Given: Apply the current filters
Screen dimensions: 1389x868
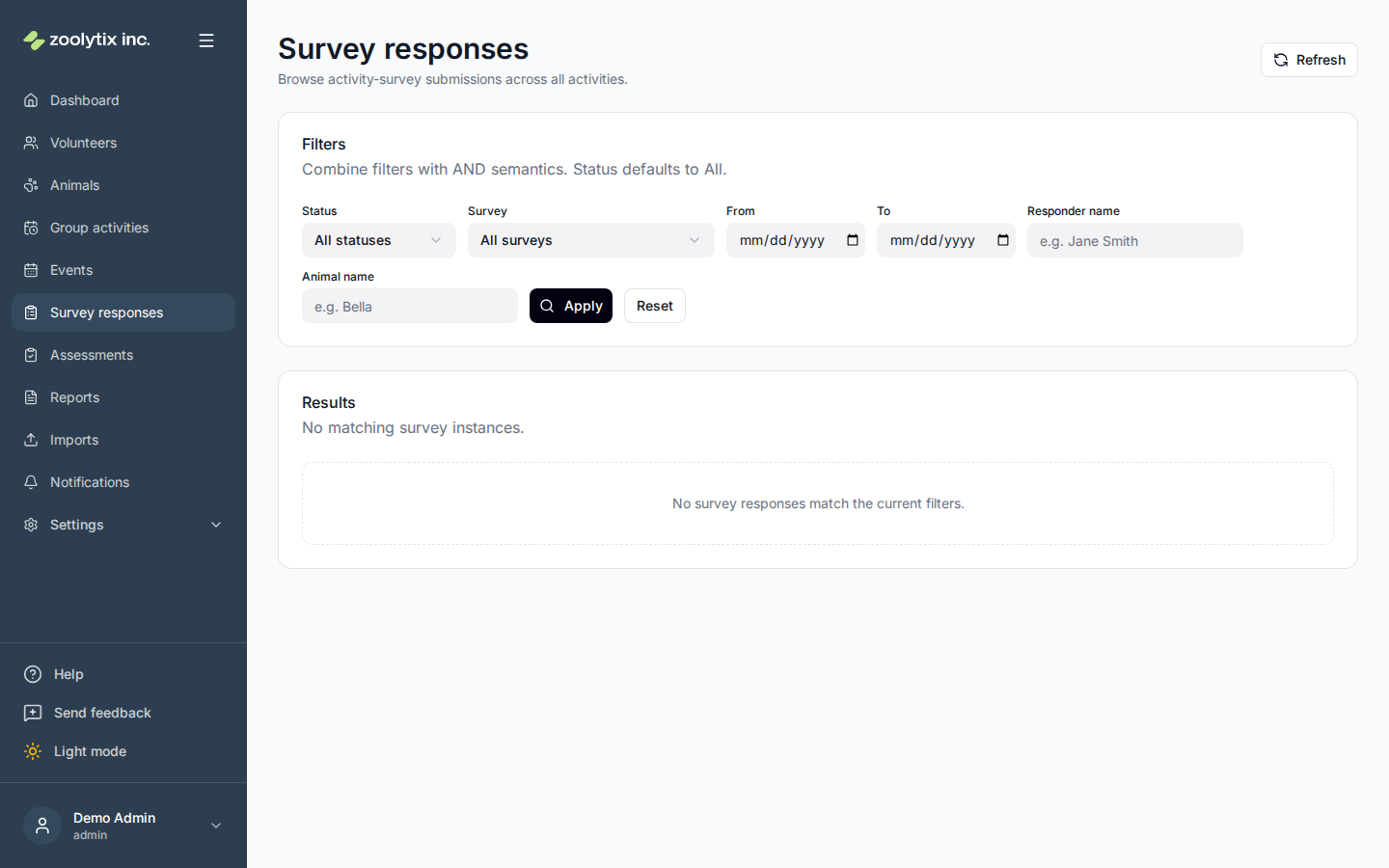Looking at the screenshot, I should [571, 306].
